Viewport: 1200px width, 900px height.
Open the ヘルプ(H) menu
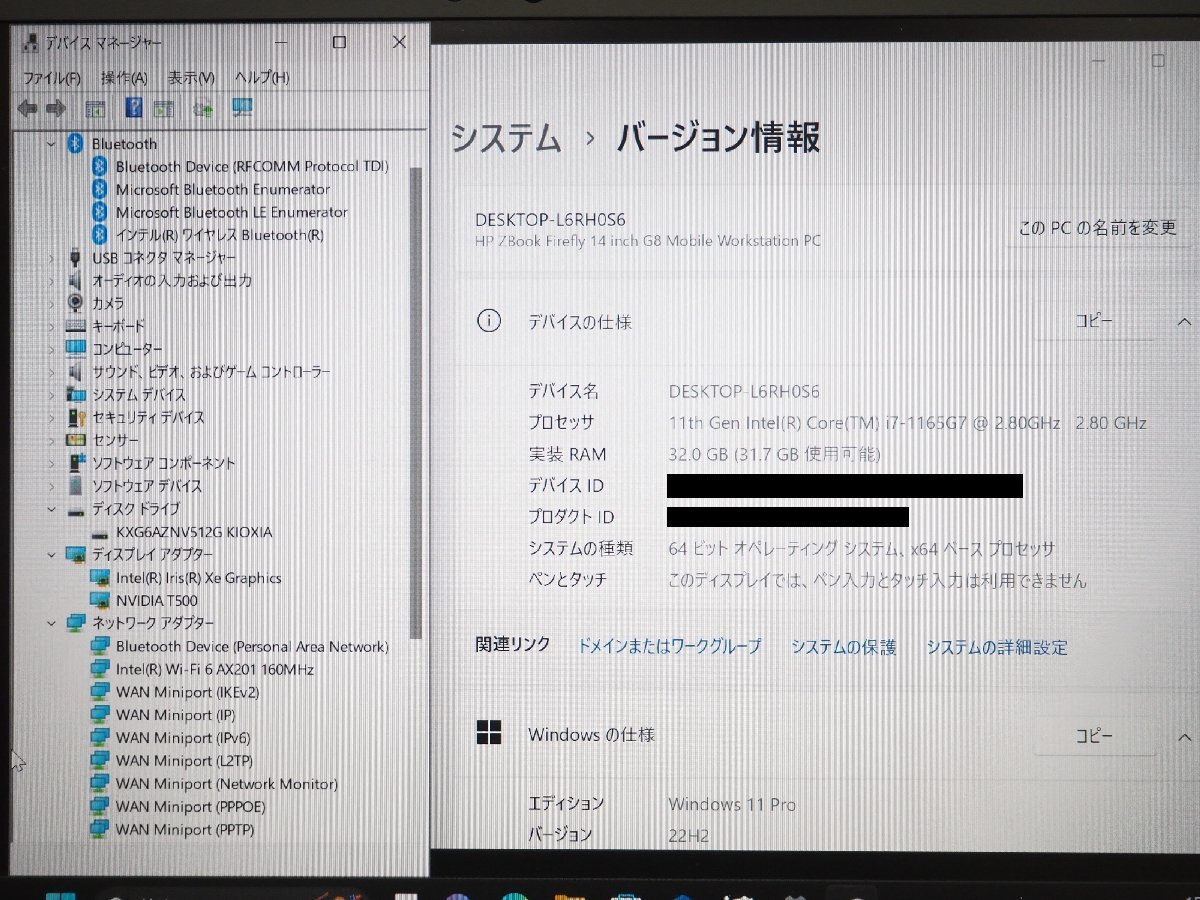262,77
